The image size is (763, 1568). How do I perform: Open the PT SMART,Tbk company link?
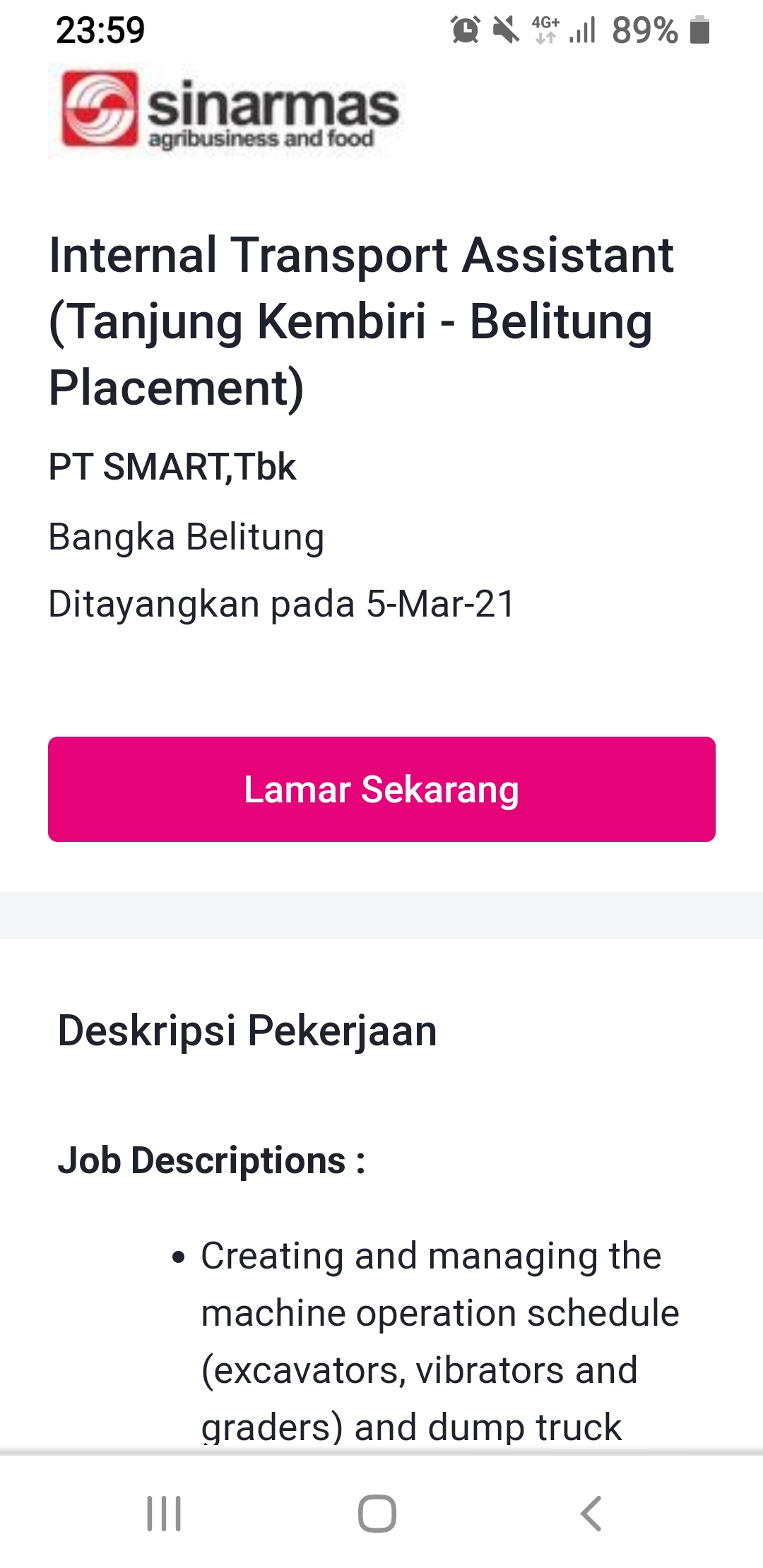(172, 467)
